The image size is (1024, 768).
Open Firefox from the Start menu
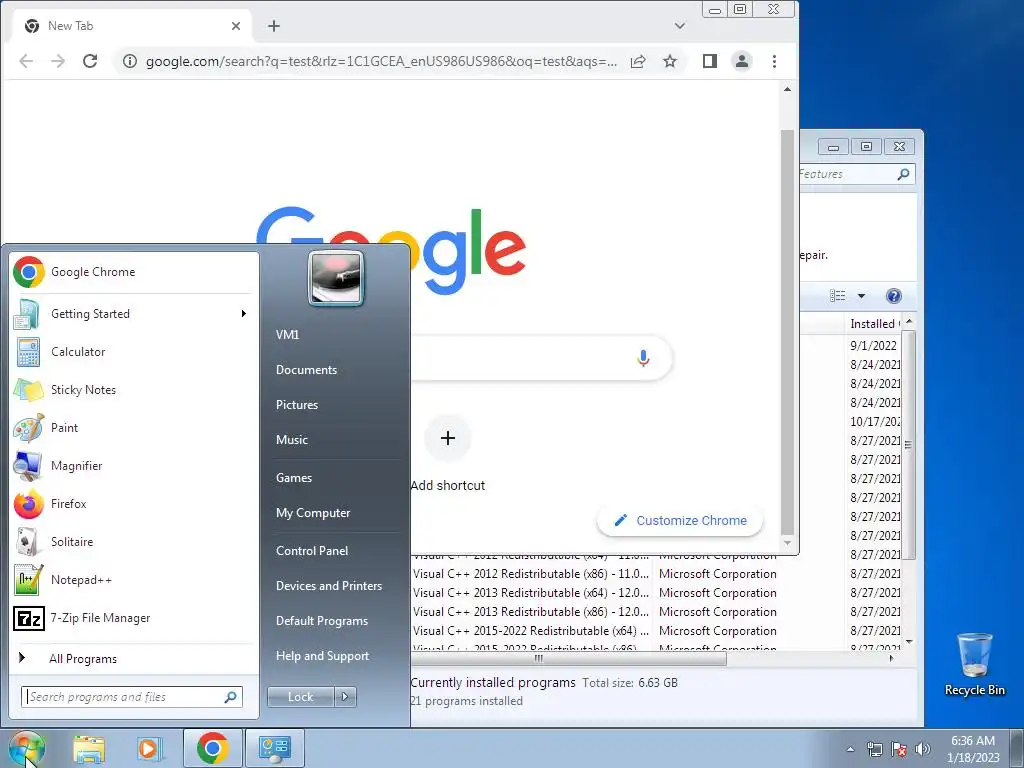[x=134, y=504]
